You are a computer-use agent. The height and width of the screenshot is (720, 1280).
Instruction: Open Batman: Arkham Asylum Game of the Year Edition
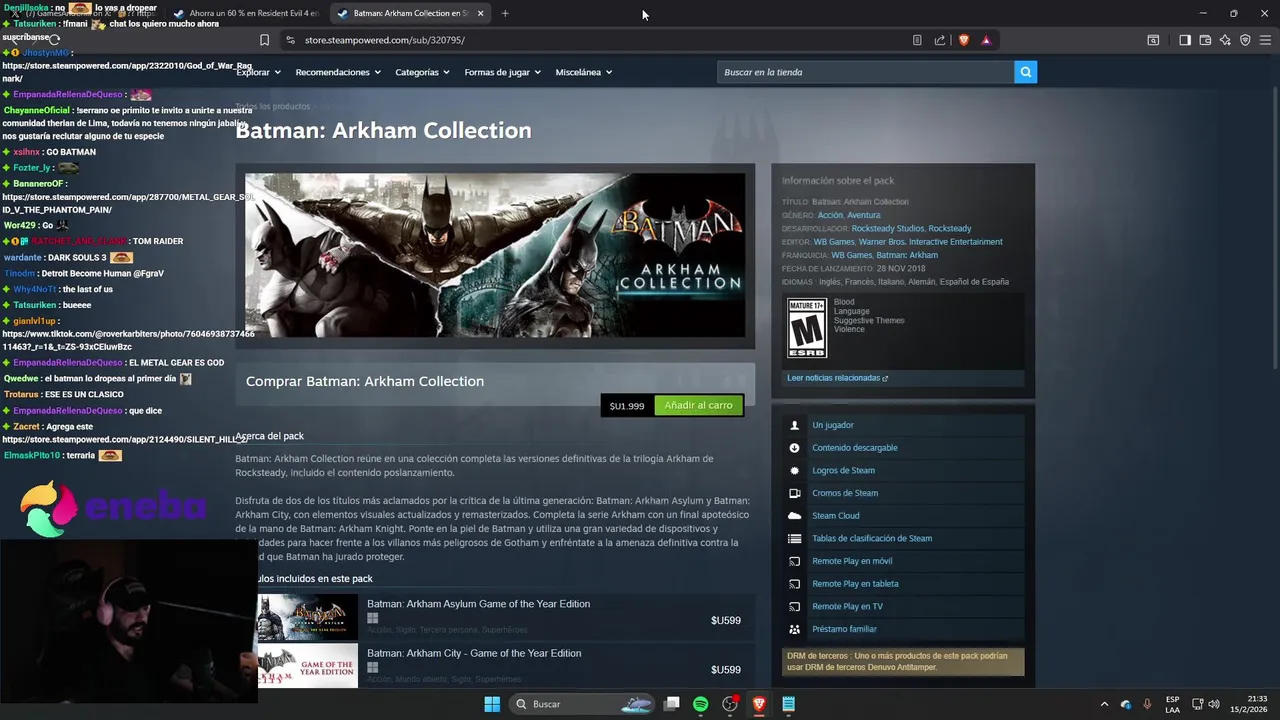[x=478, y=604]
